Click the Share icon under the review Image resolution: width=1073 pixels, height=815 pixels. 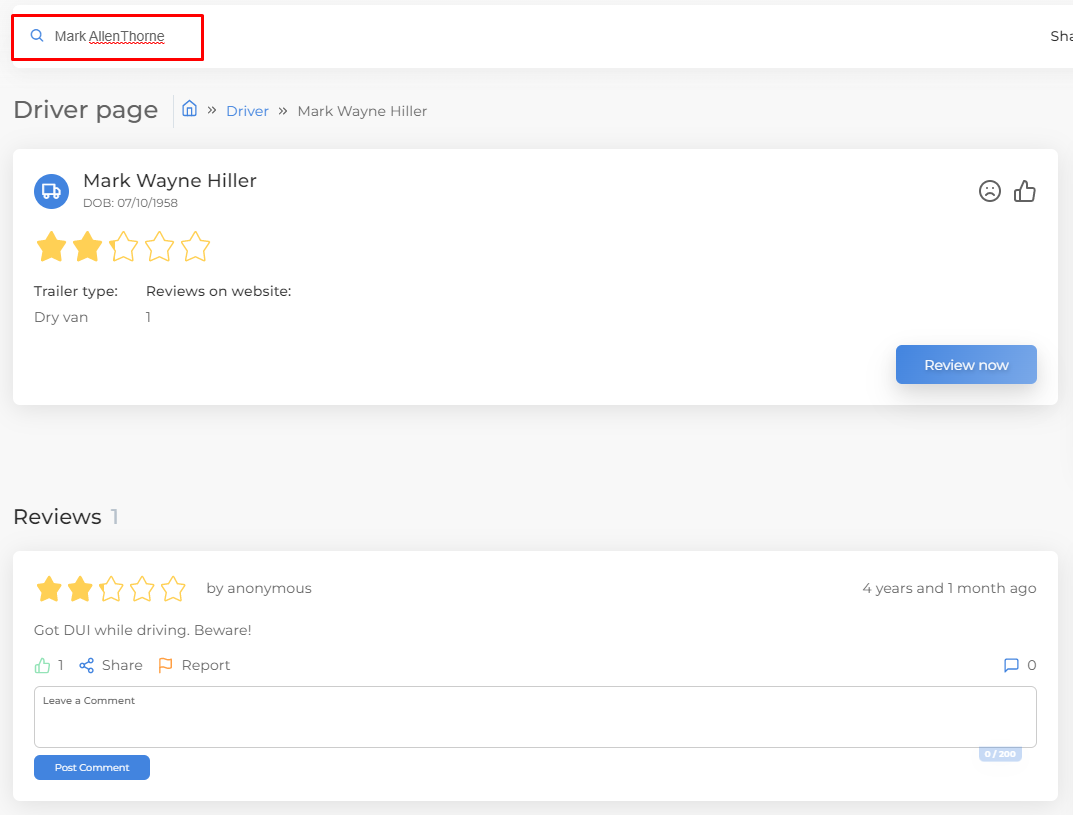click(x=87, y=665)
